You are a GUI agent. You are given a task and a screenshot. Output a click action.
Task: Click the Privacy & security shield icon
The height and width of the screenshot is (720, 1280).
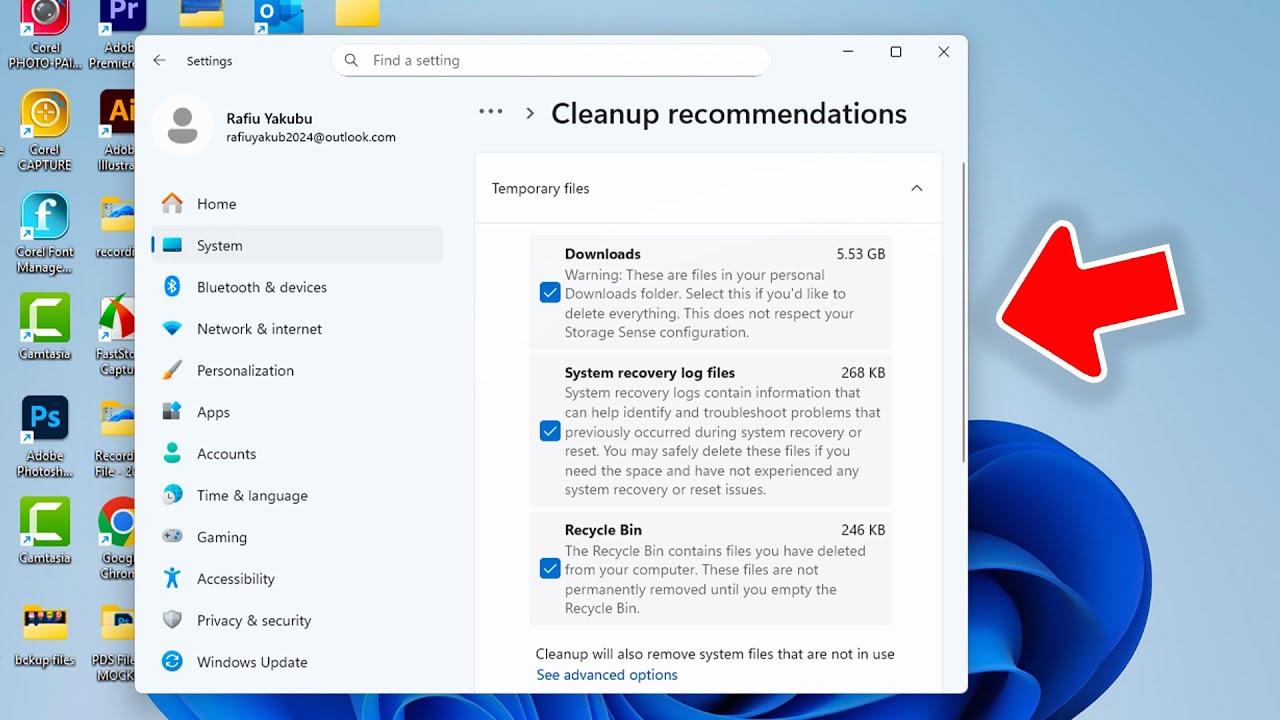(x=172, y=620)
